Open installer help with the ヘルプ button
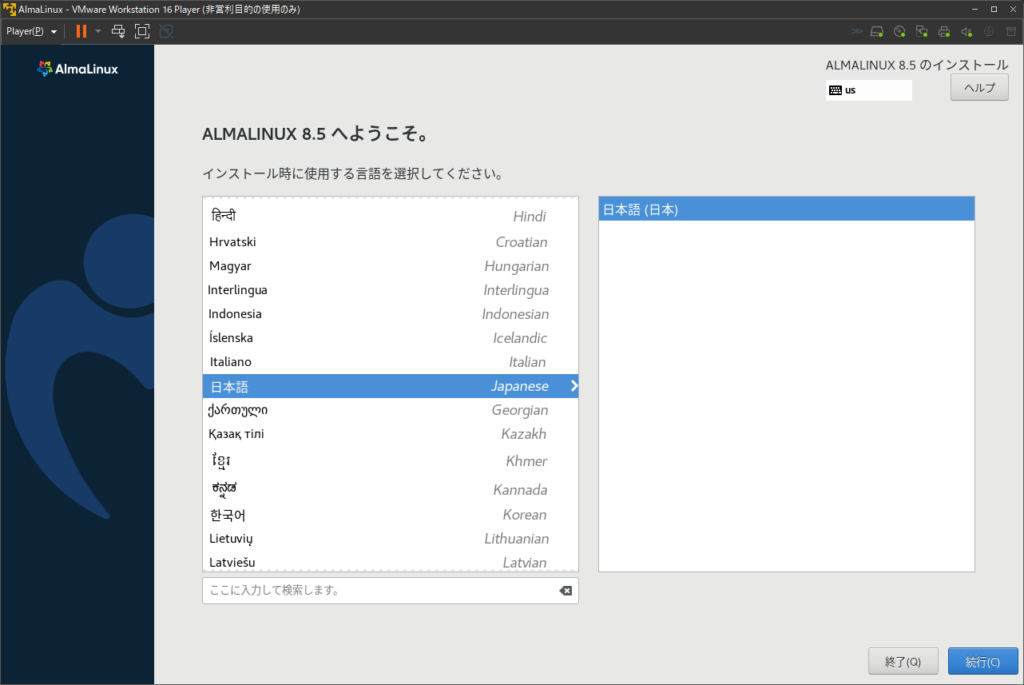 click(x=979, y=88)
